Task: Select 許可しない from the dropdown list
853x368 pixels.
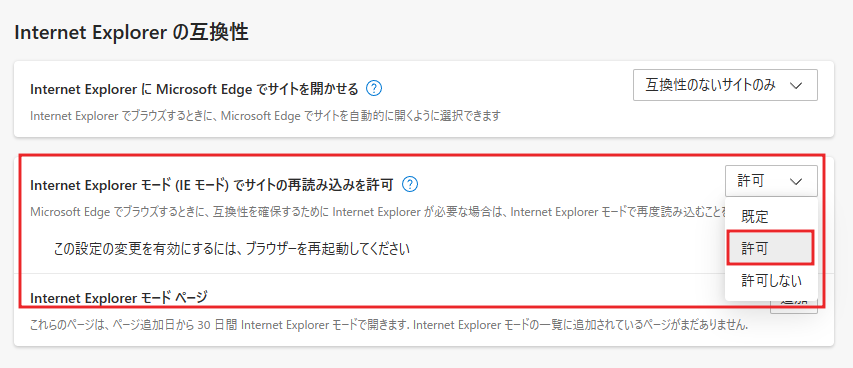Action: pyautogui.click(x=771, y=280)
